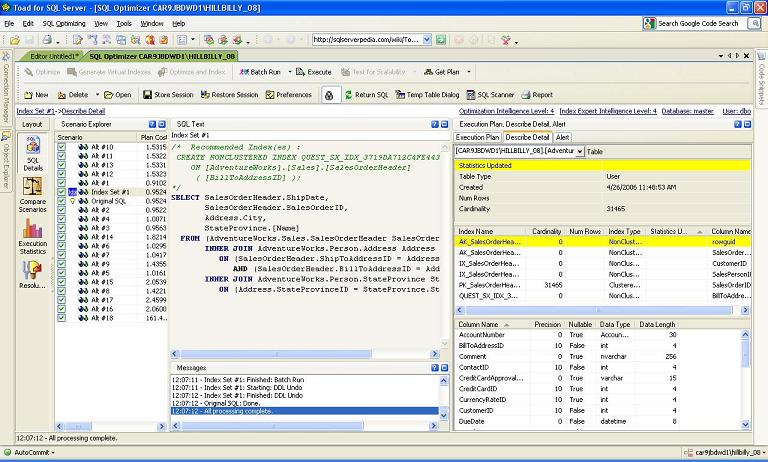Open the table selector dropdown in Describe Detail
This screenshot has width=768, height=462.
[580, 151]
